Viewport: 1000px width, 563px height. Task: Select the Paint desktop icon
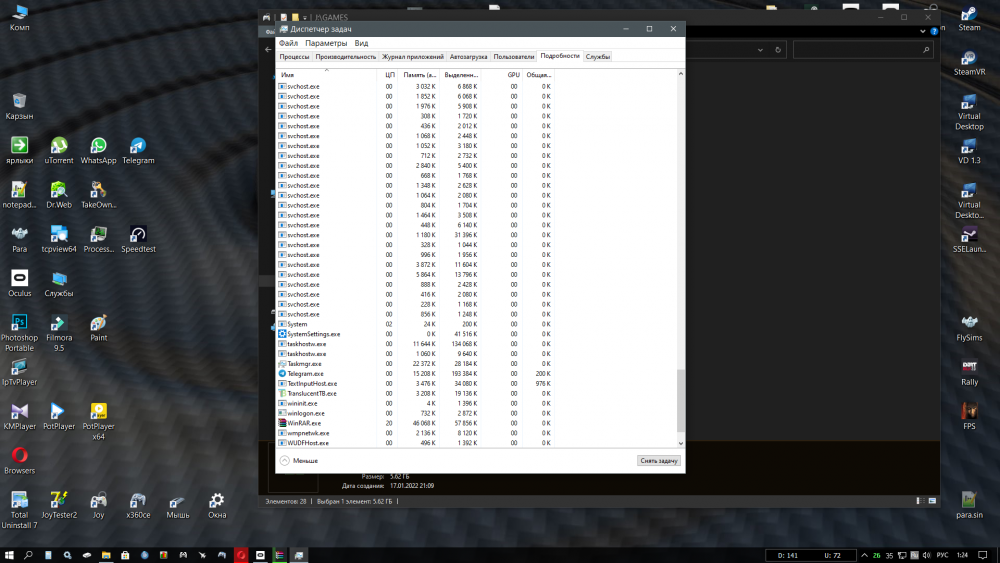tap(98, 328)
